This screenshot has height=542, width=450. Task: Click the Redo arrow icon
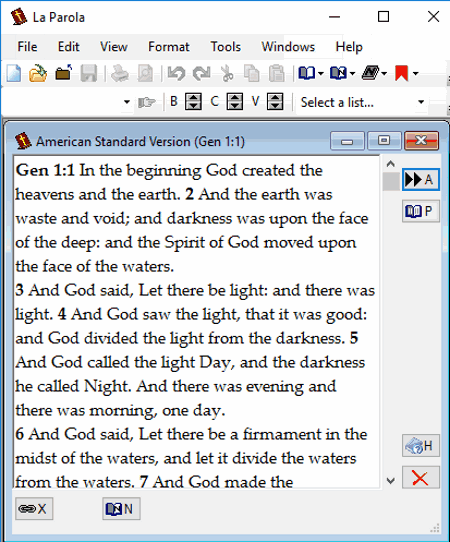click(201, 73)
